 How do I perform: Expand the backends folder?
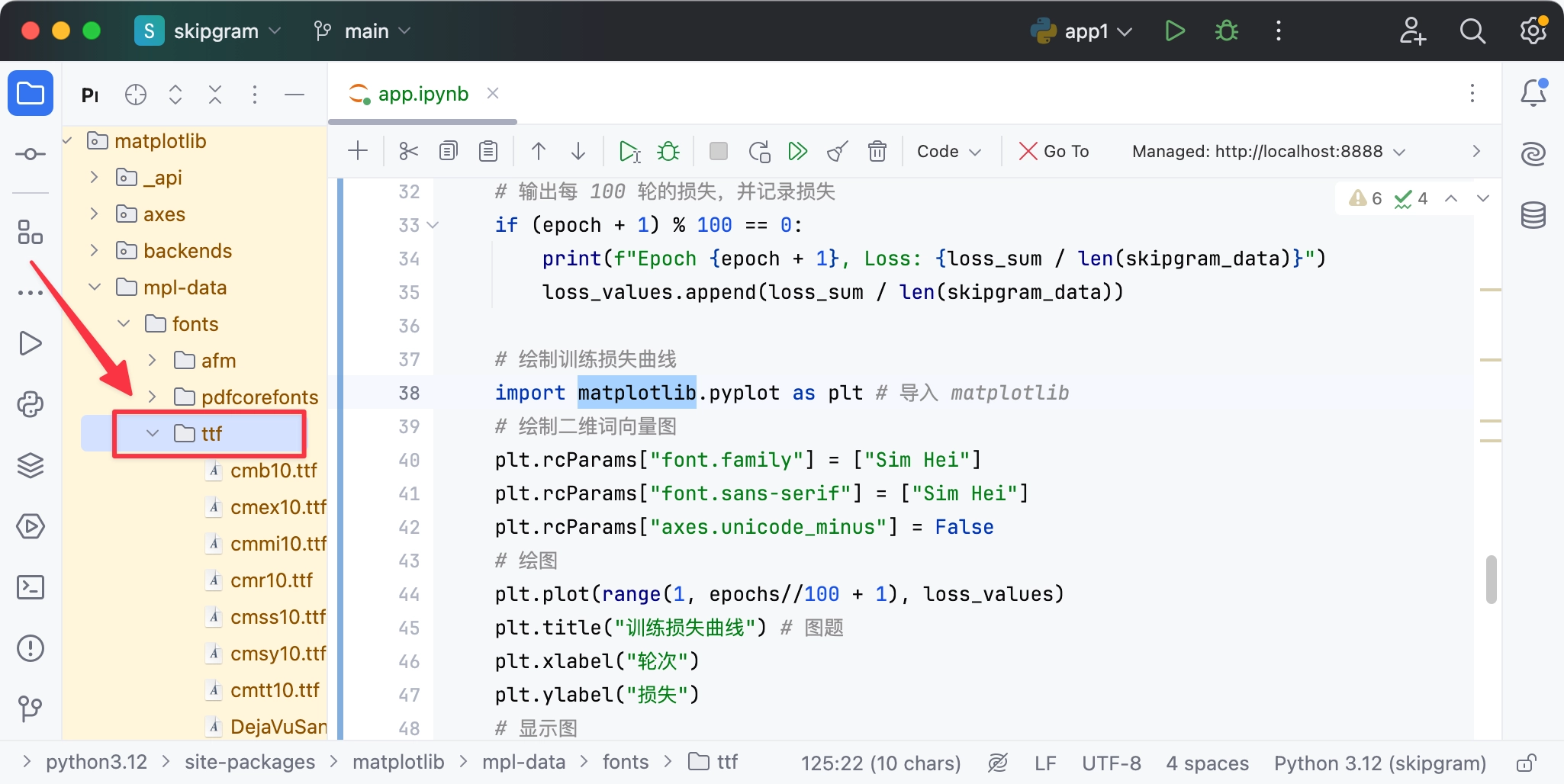click(94, 250)
